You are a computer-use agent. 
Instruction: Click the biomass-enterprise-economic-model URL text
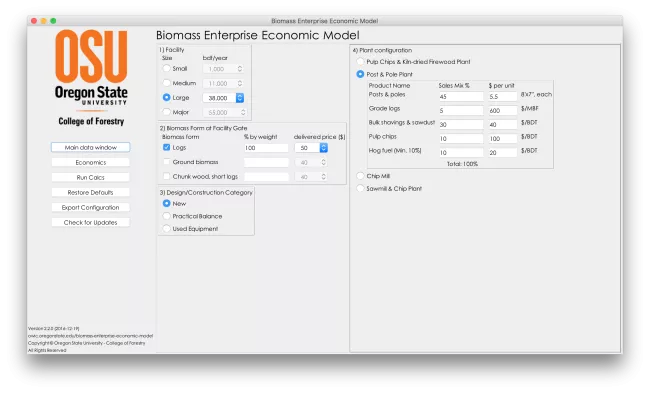pos(90,336)
